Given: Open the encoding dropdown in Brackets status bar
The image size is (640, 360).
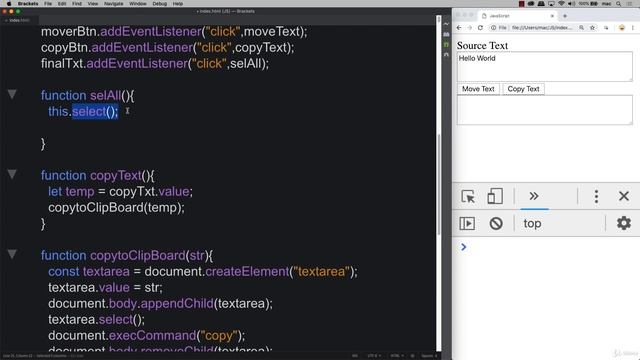Looking at the screenshot, I should point(374,356).
